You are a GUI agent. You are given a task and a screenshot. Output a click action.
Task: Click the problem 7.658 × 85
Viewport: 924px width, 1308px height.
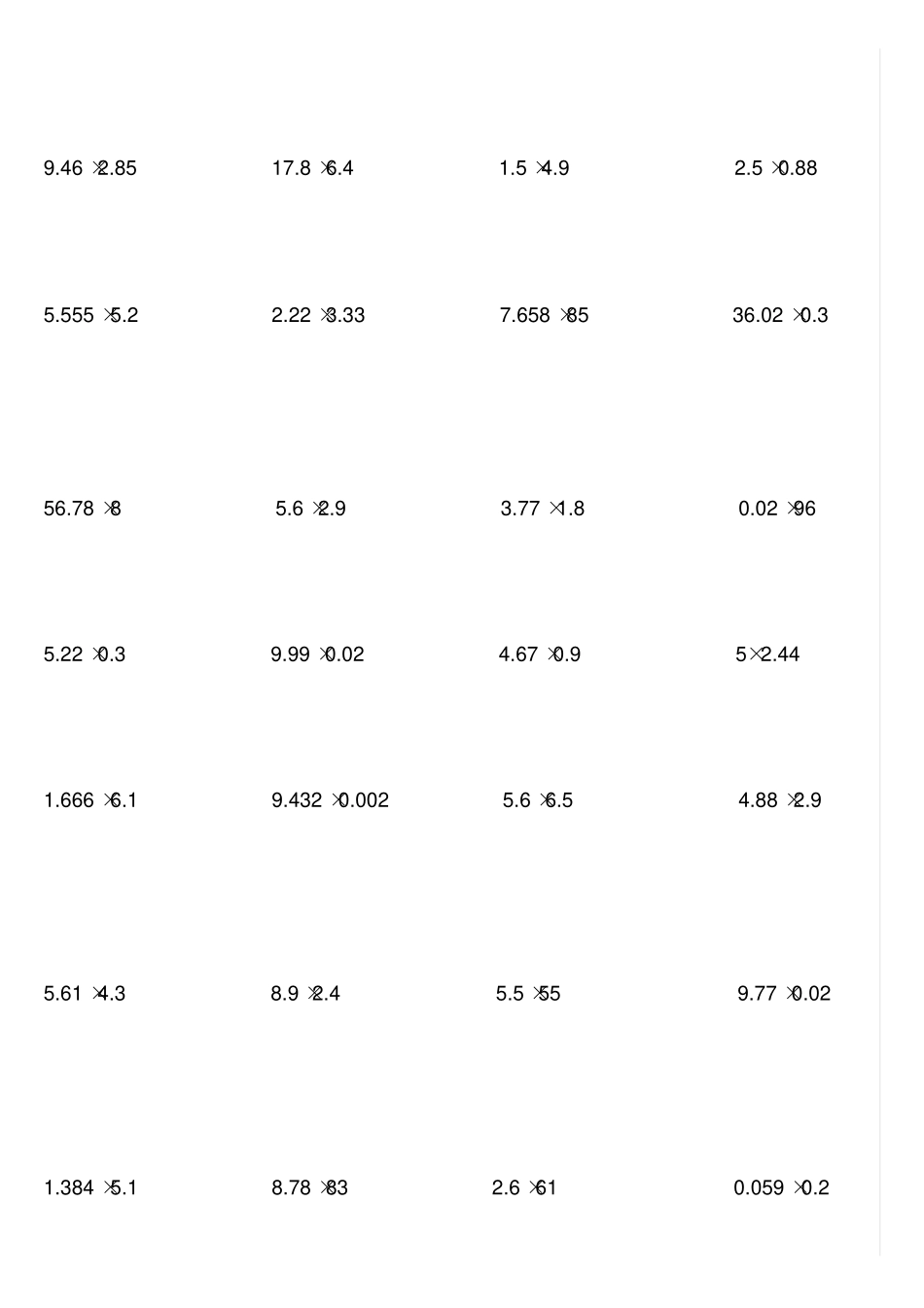point(544,315)
